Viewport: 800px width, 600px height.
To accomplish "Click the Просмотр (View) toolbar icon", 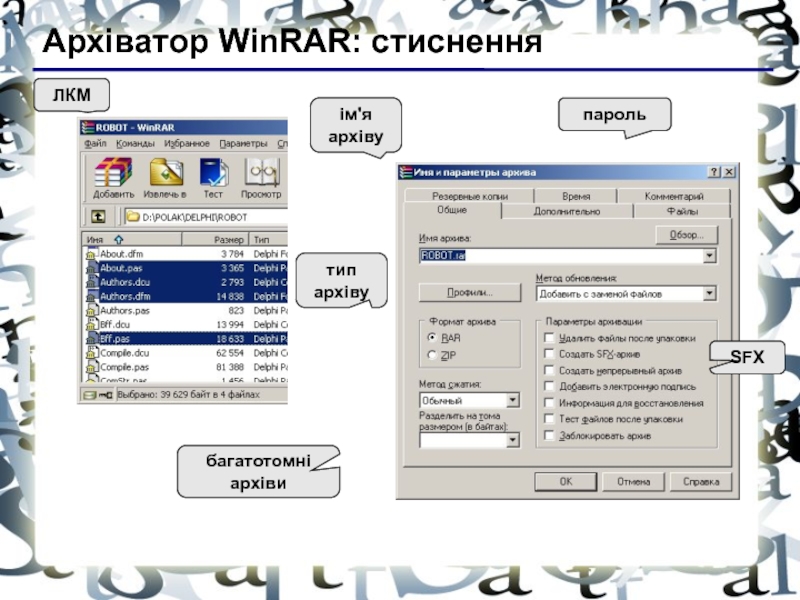I will point(261,172).
